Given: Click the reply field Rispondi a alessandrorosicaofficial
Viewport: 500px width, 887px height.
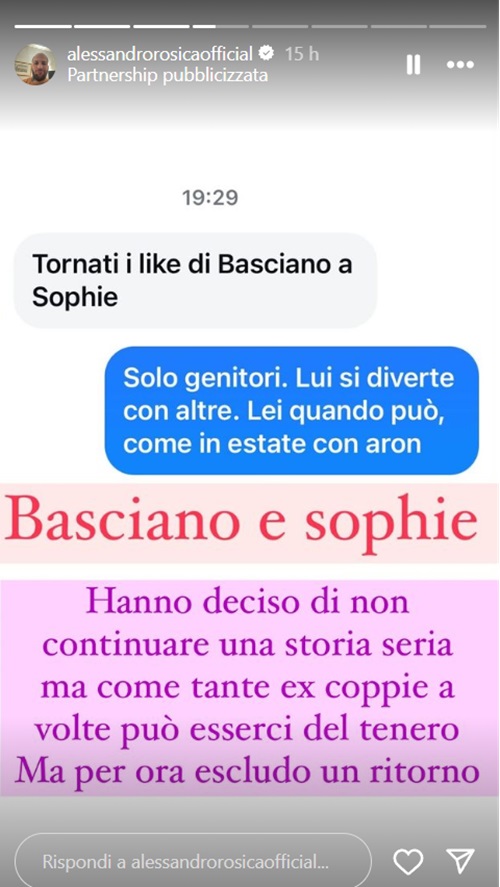Looking at the screenshot, I should pyautogui.click(x=193, y=863).
